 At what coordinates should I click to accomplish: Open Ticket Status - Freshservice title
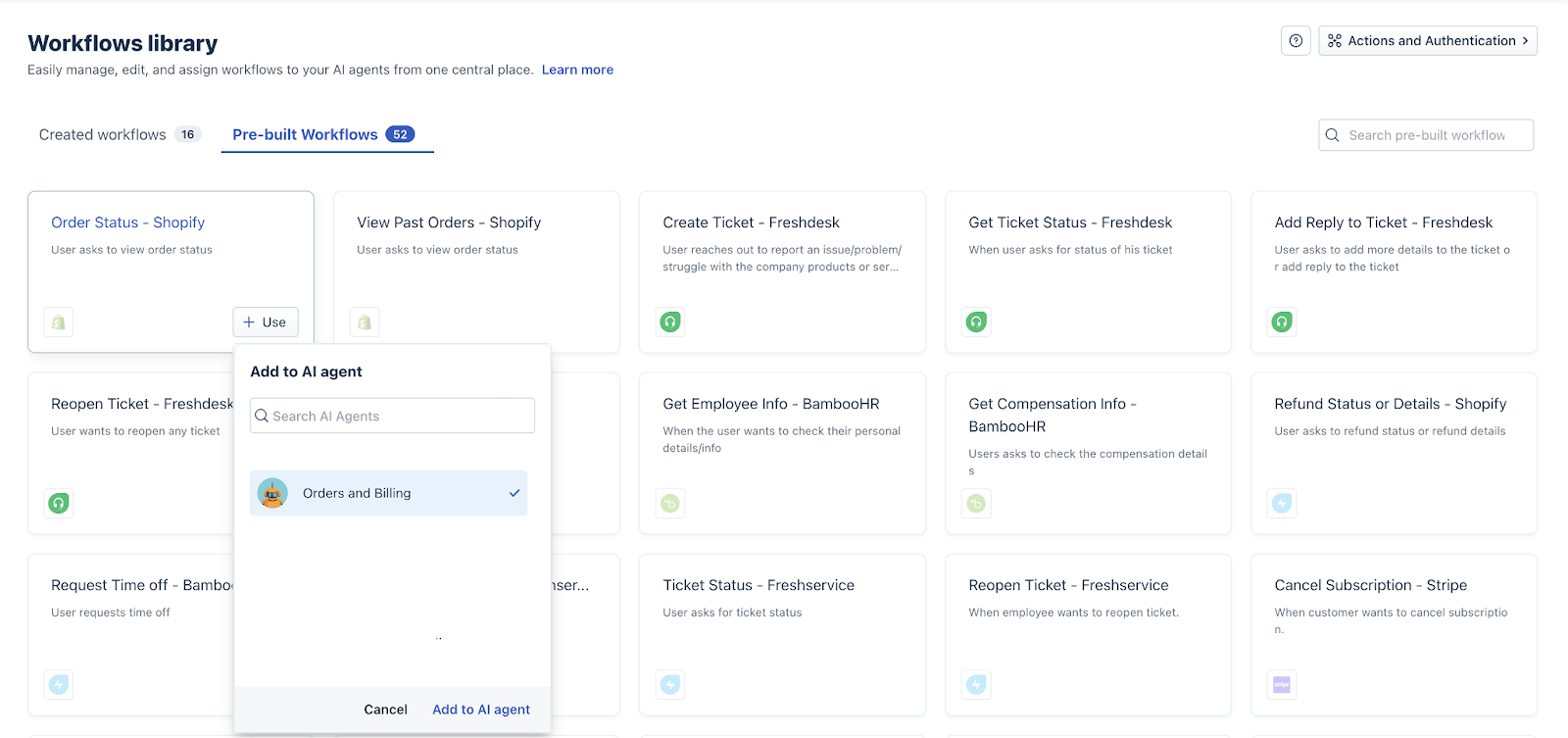click(759, 585)
